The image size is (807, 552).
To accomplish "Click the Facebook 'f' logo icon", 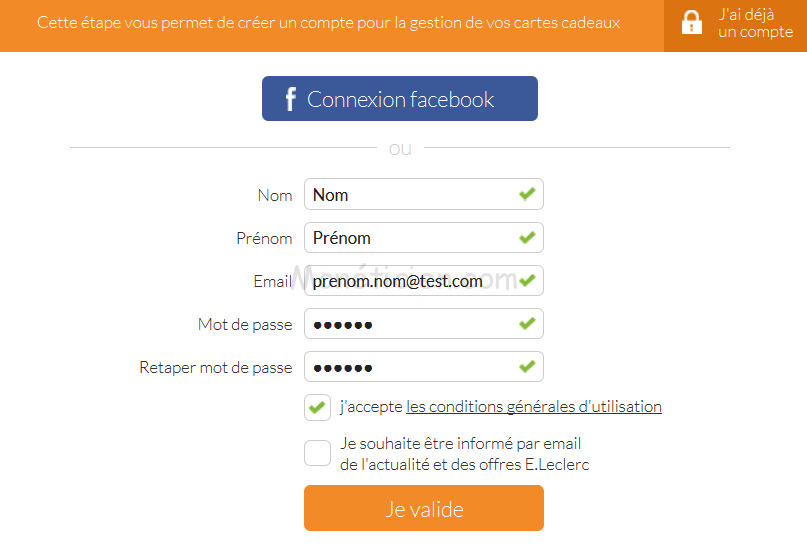I will [x=291, y=99].
